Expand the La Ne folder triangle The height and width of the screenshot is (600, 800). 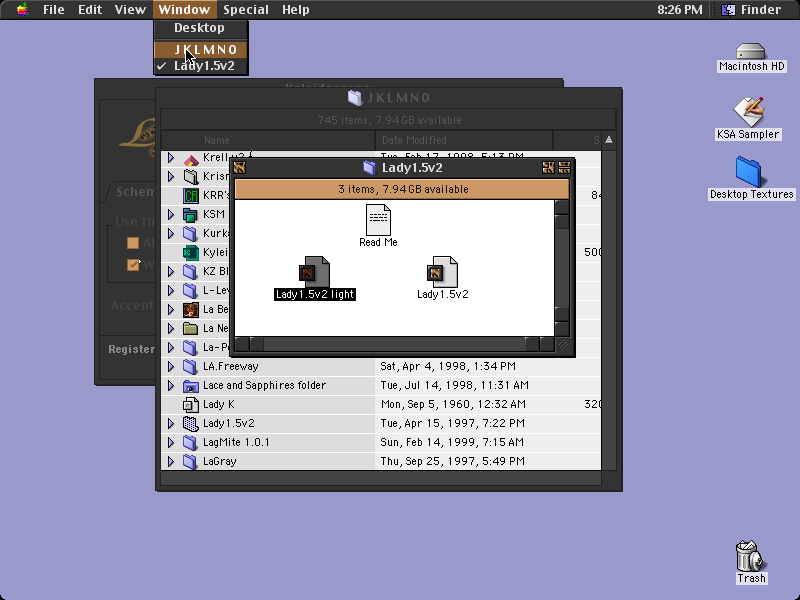171,328
